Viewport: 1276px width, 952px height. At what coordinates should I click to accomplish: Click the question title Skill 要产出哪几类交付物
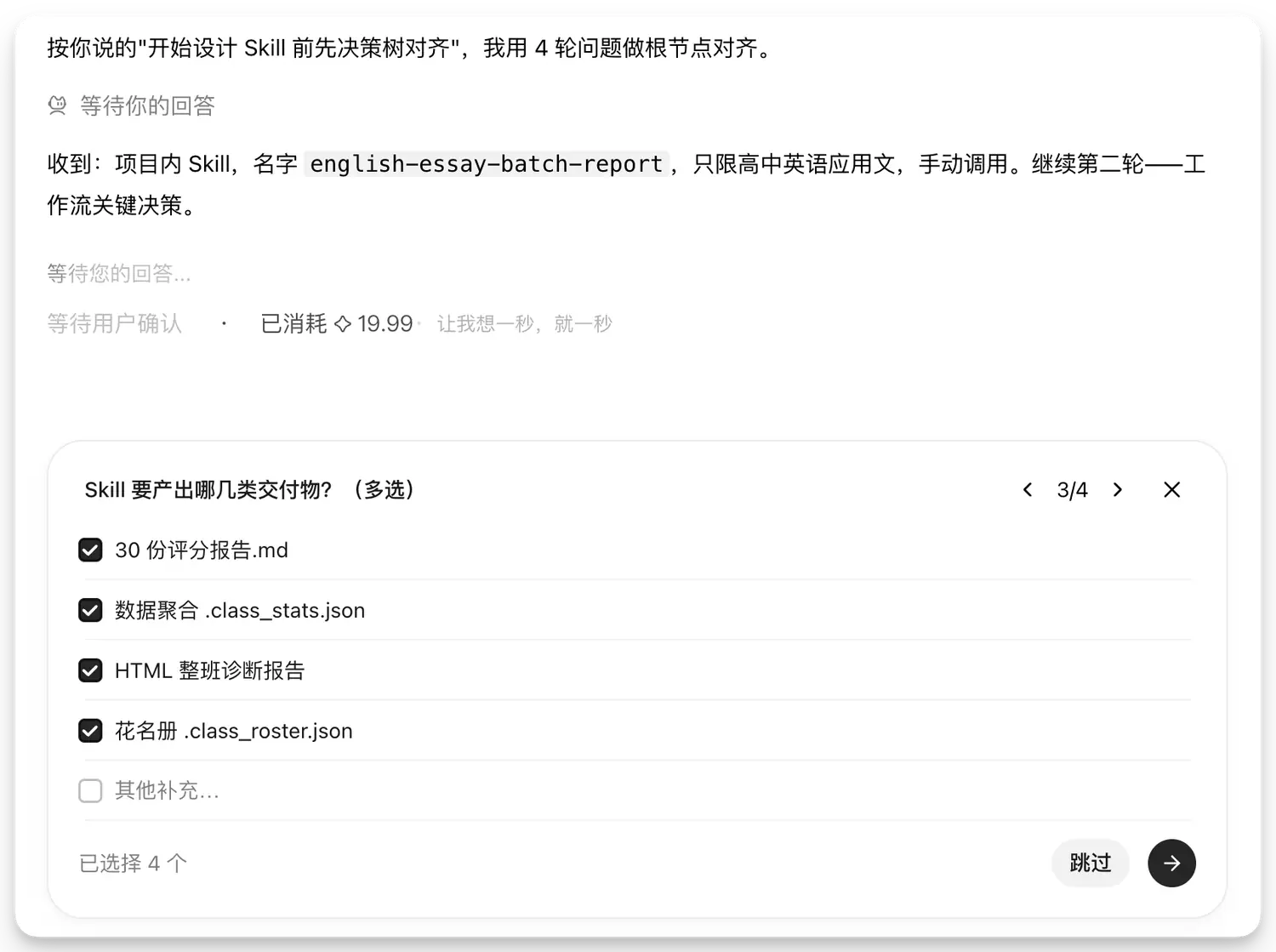click(249, 490)
